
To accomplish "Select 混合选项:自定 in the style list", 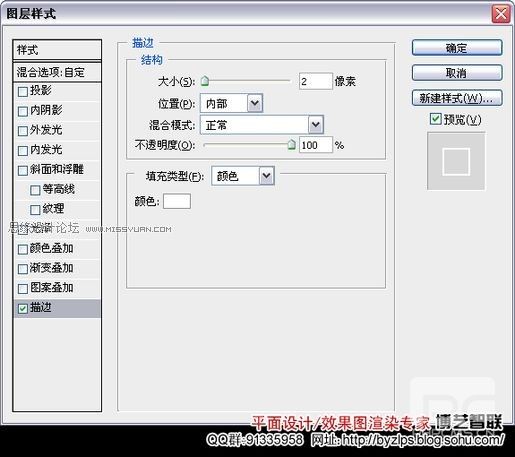I will tap(57, 72).
